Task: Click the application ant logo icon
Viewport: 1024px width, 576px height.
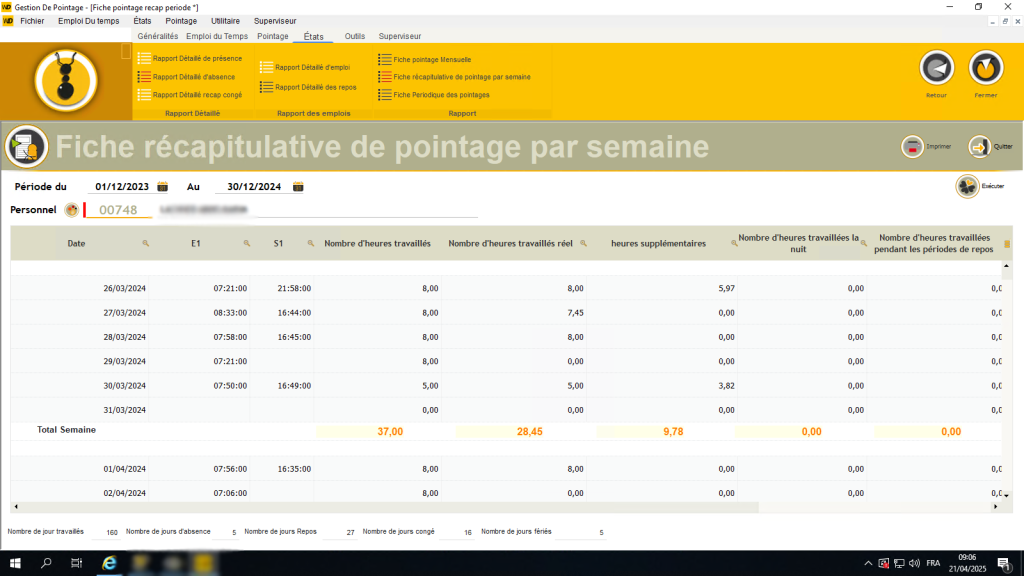Action: point(65,77)
